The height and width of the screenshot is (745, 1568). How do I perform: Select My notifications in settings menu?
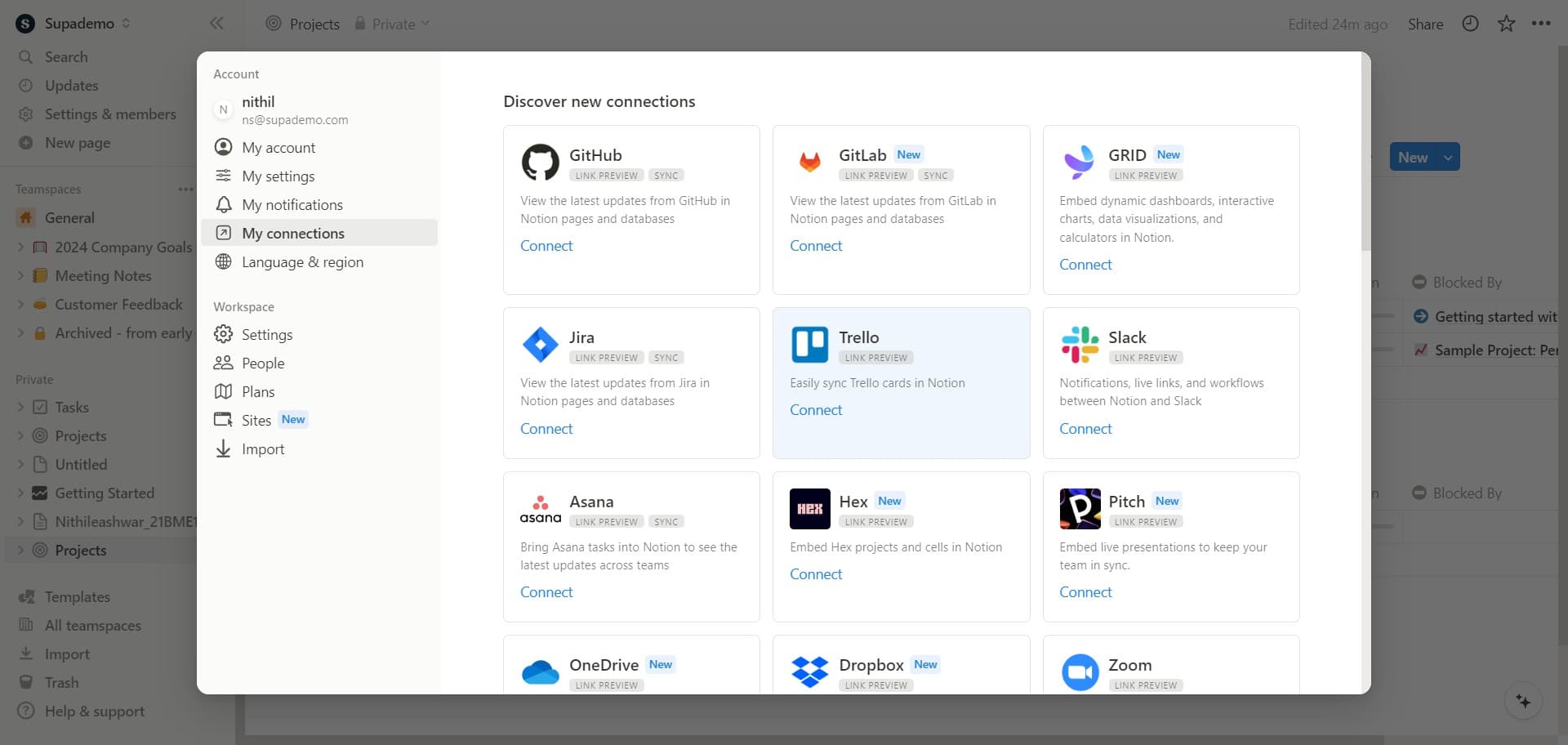pyautogui.click(x=292, y=205)
